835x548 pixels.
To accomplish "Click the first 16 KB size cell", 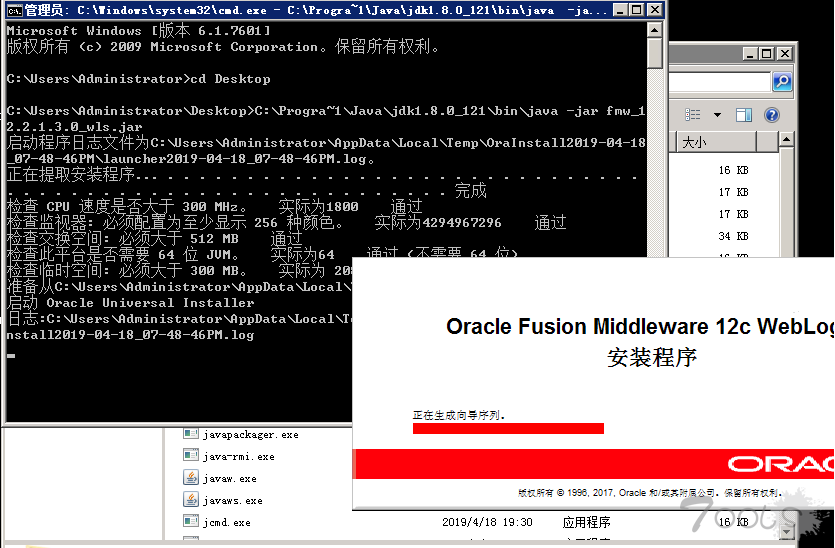I will (x=733, y=170).
